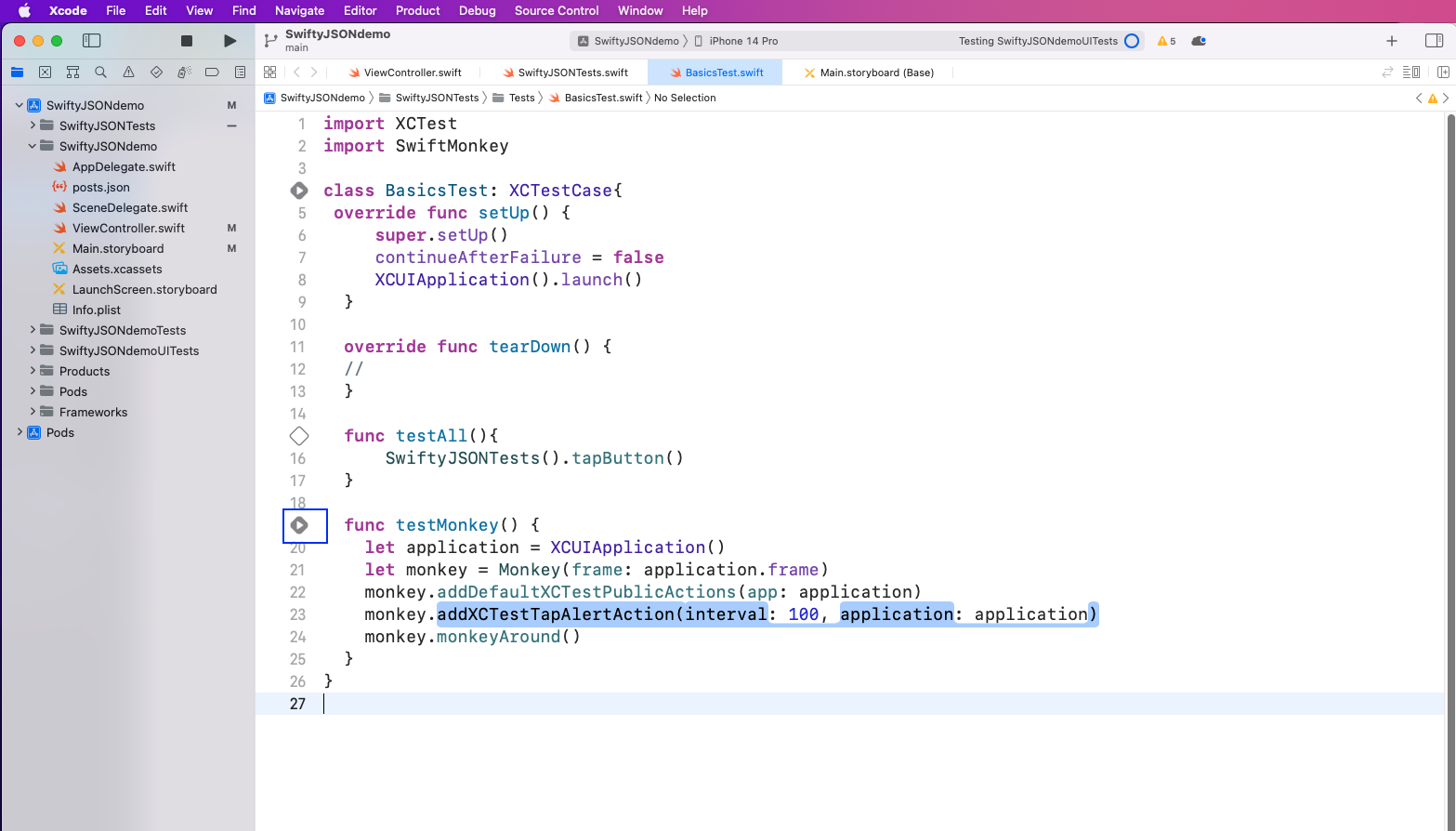This screenshot has width=1456, height=831.
Task: Open the Apple menu
Action: (x=24, y=10)
